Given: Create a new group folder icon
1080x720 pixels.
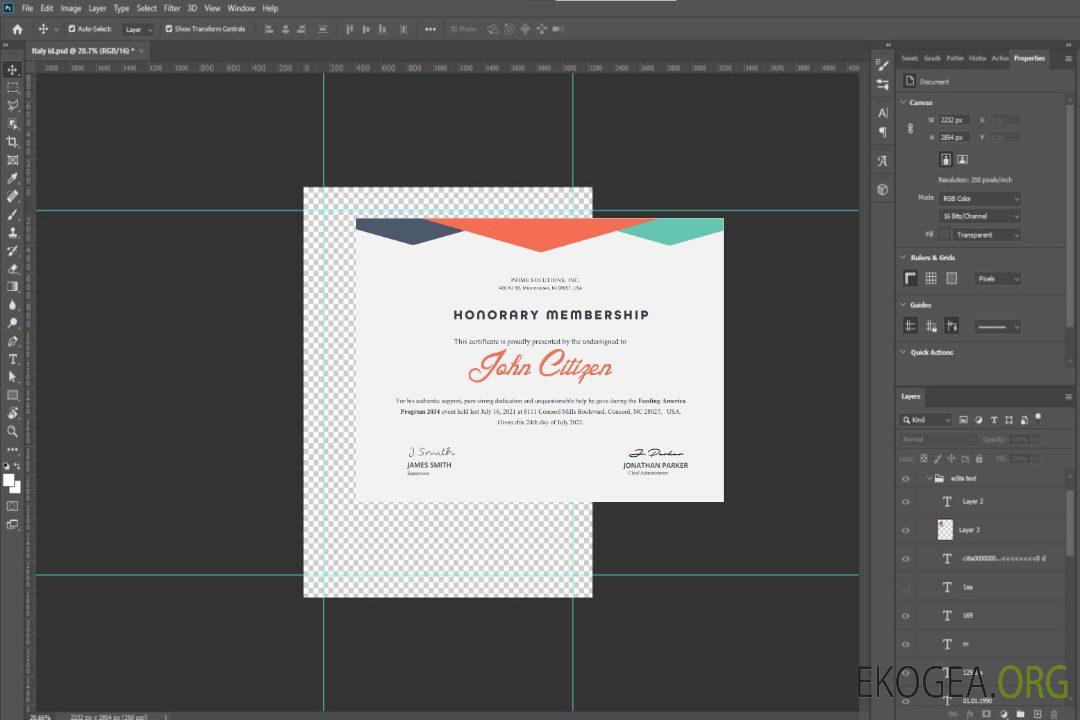Looking at the screenshot, I should pyautogui.click(x=1020, y=714).
